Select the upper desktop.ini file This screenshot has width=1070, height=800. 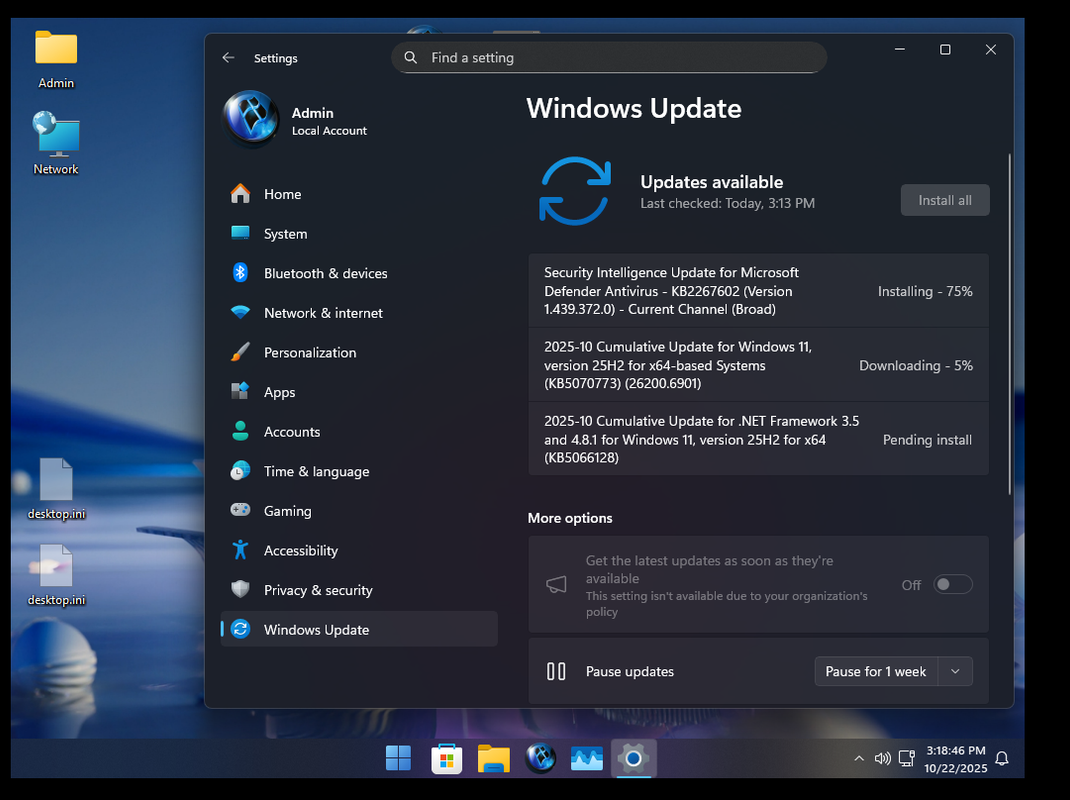tap(56, 489)
